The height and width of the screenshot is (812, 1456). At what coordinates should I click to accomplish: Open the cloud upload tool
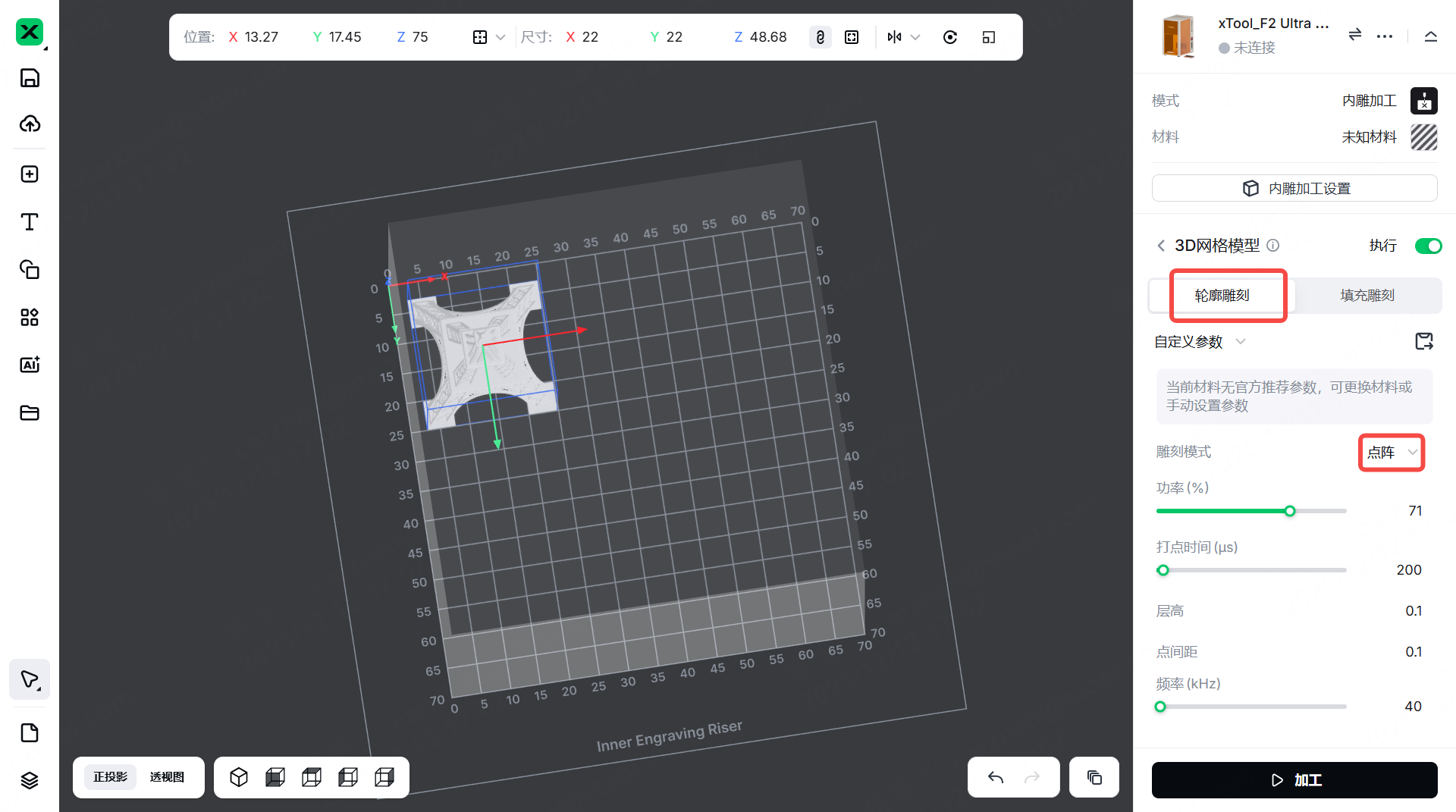click(30, 124)
